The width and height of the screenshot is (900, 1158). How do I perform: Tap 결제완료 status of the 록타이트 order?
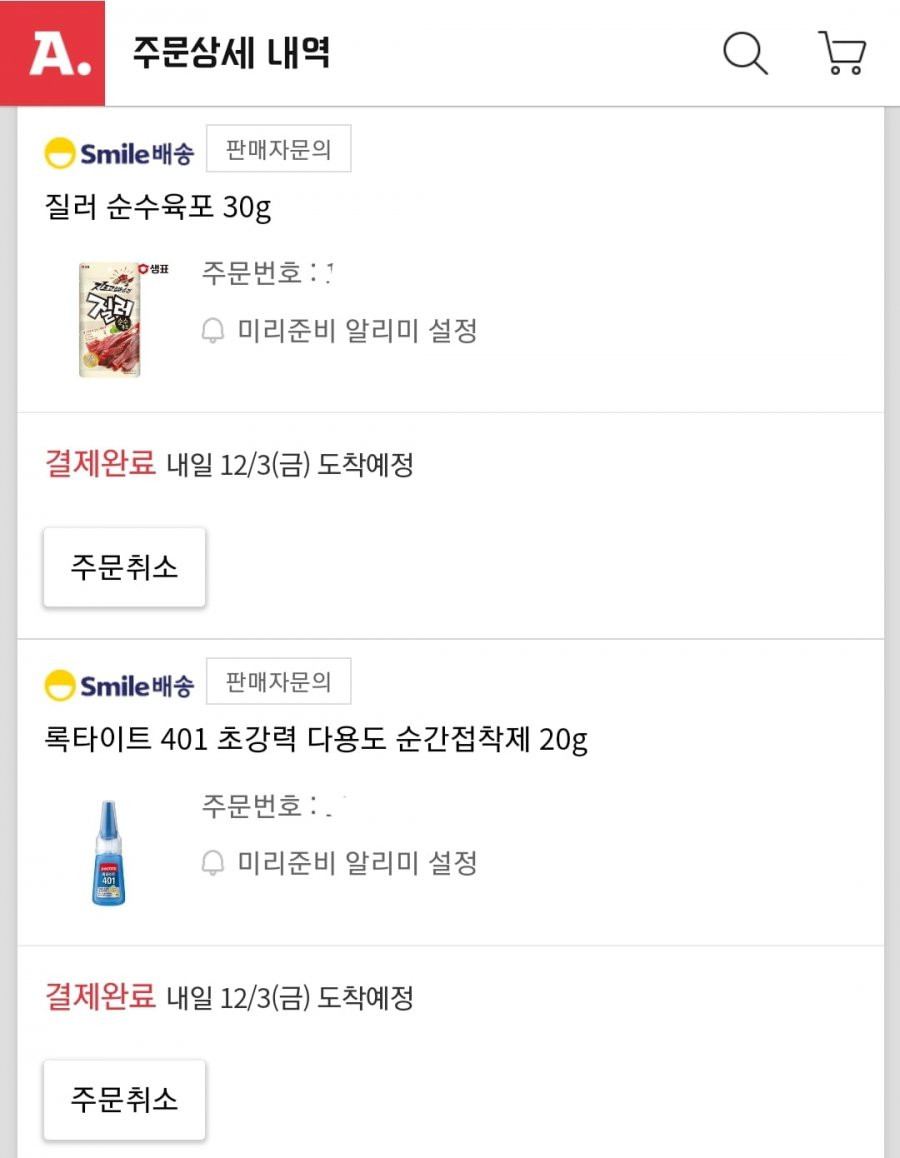(100, 996)
